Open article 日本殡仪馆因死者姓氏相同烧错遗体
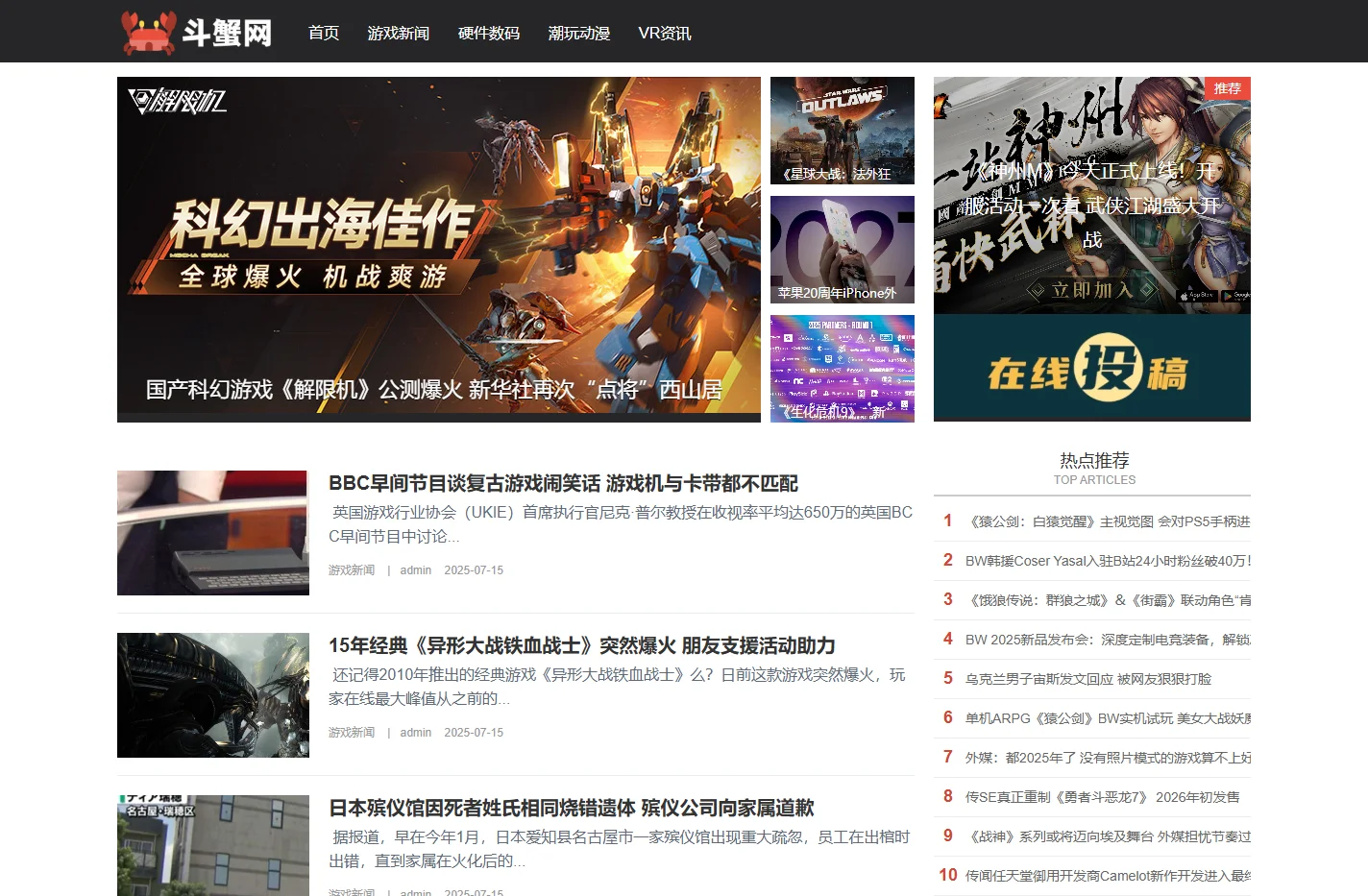The height and width of the screenshot is (896, 1368). [x=572, y=808]
